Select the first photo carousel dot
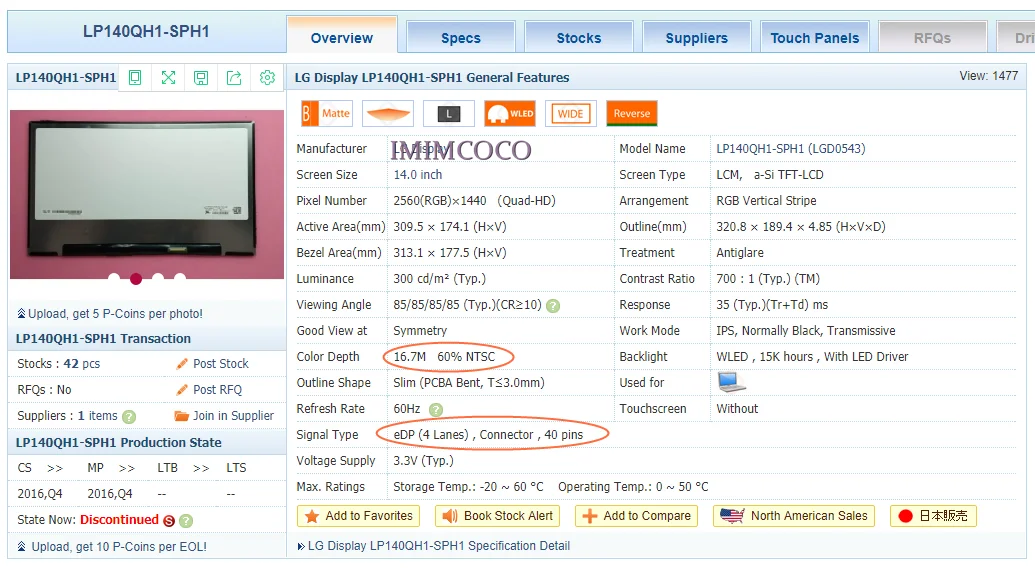This screenshot has width=1035, height=568. point(114,278)
